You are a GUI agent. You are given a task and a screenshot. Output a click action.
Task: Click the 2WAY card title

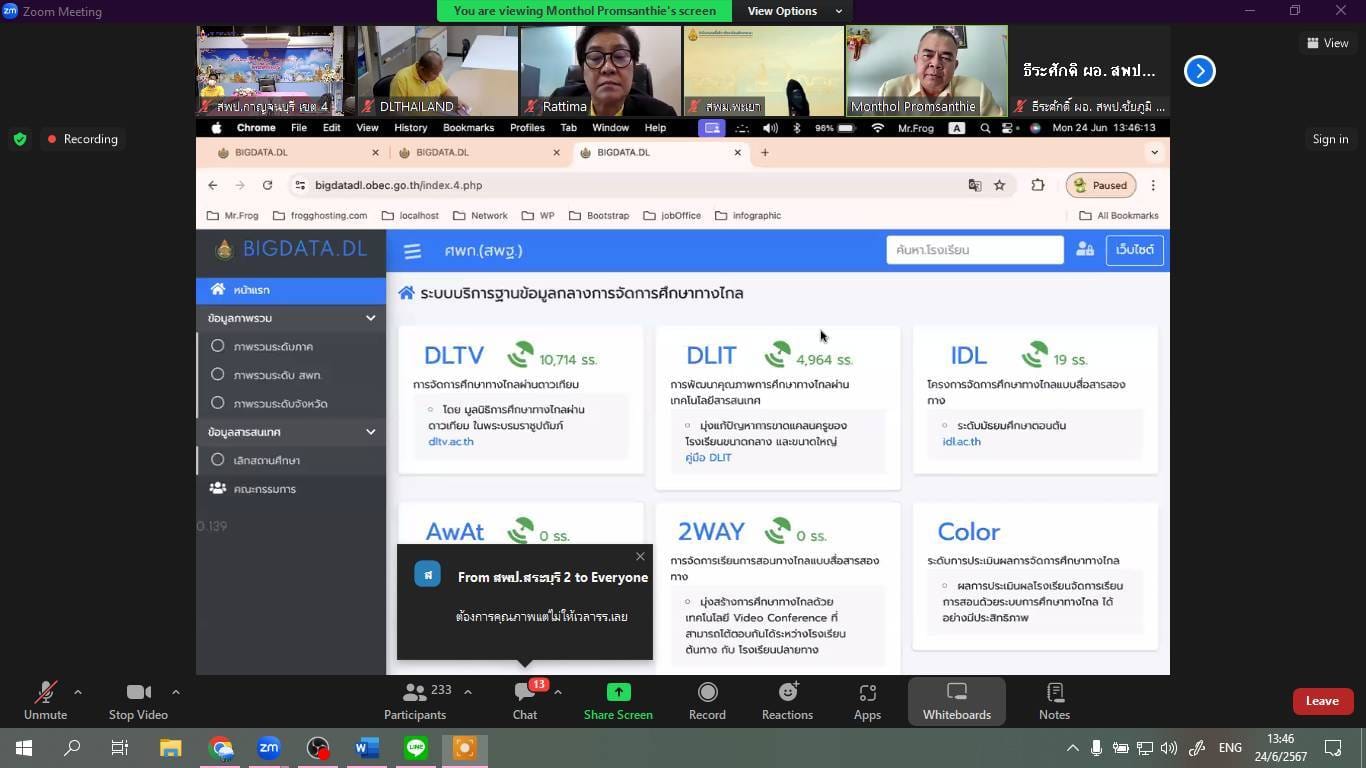[711, 531]
